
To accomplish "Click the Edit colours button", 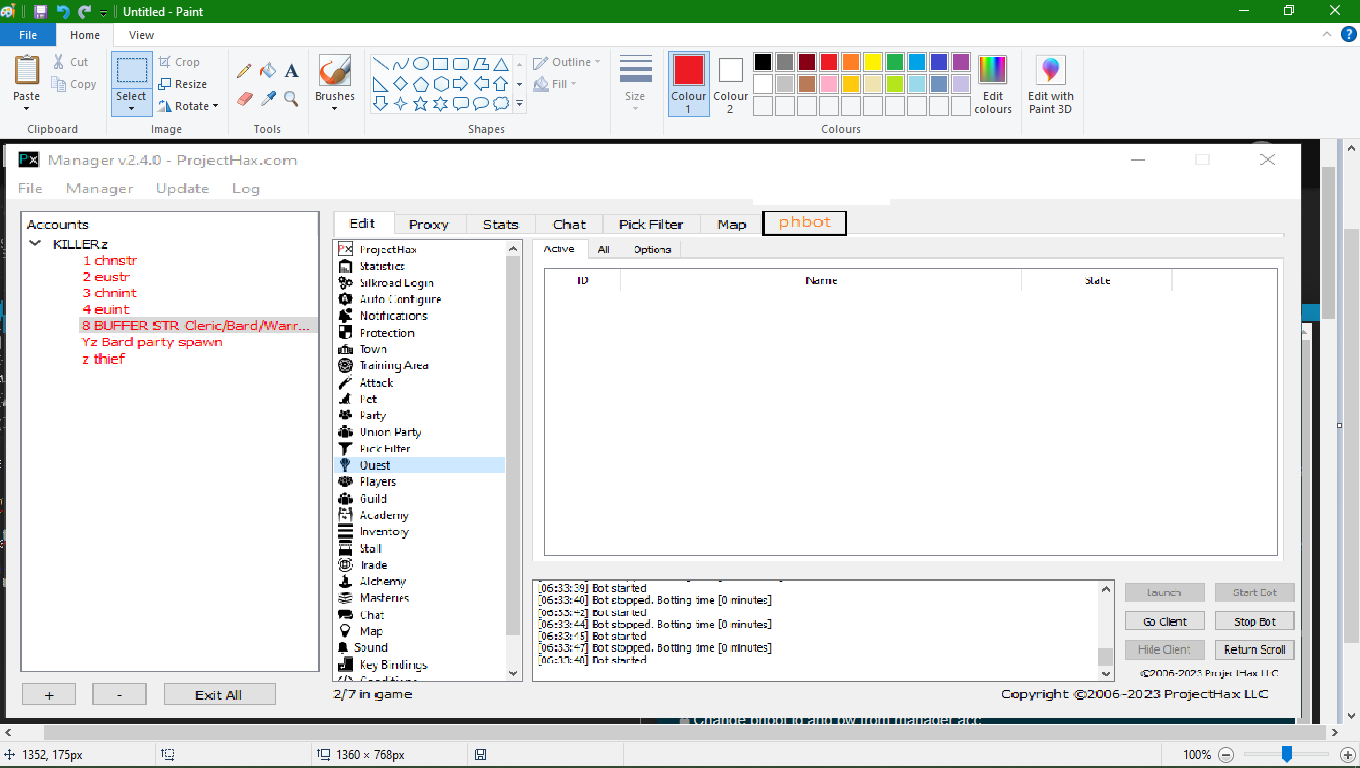I will click(992, 84).
